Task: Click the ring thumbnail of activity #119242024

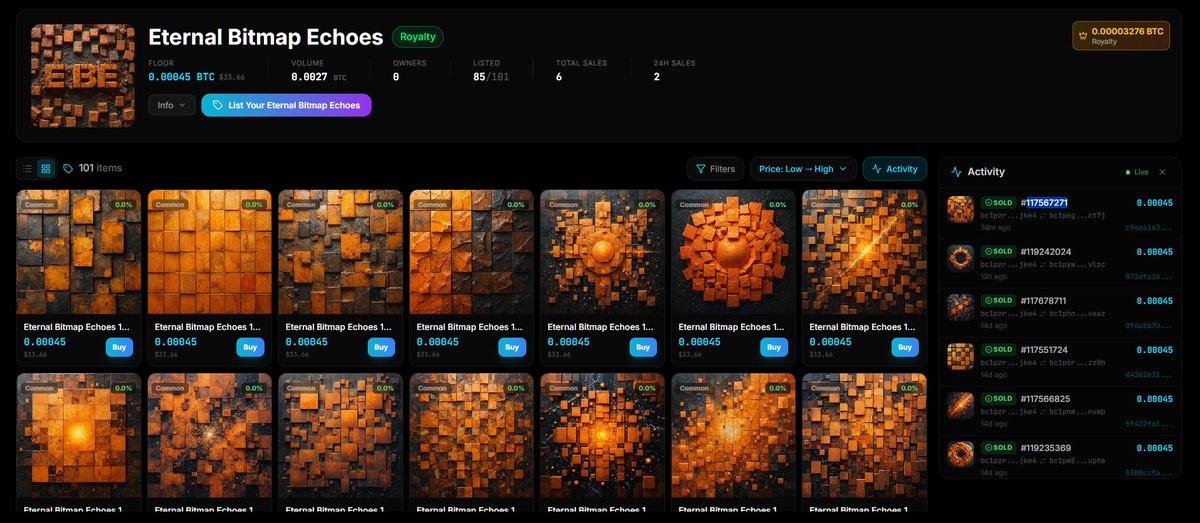Action: coord(960,257)
